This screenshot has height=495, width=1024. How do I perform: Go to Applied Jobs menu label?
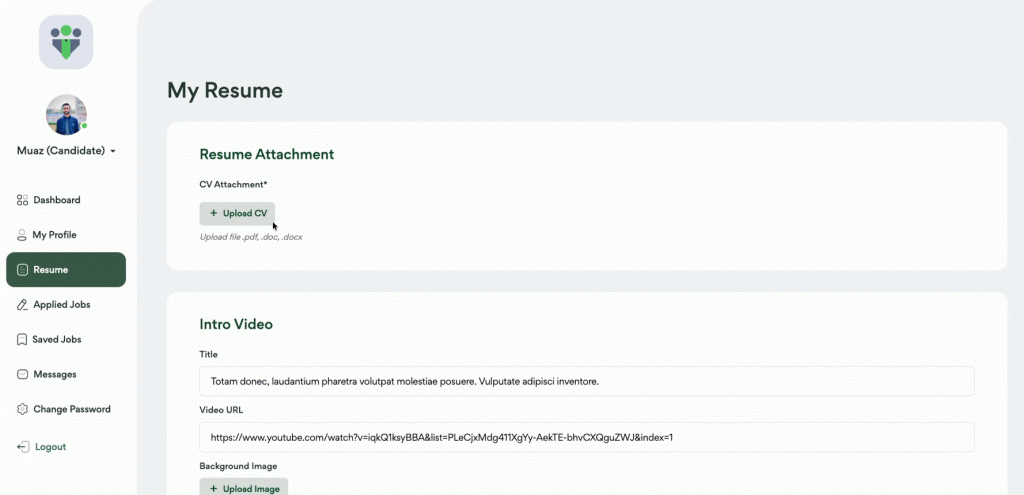(61, 305)
